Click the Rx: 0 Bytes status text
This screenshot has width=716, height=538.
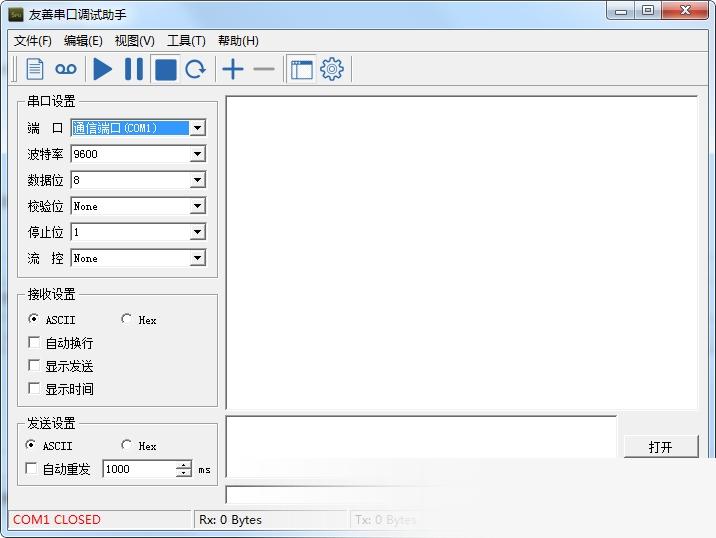coord(230,520)
